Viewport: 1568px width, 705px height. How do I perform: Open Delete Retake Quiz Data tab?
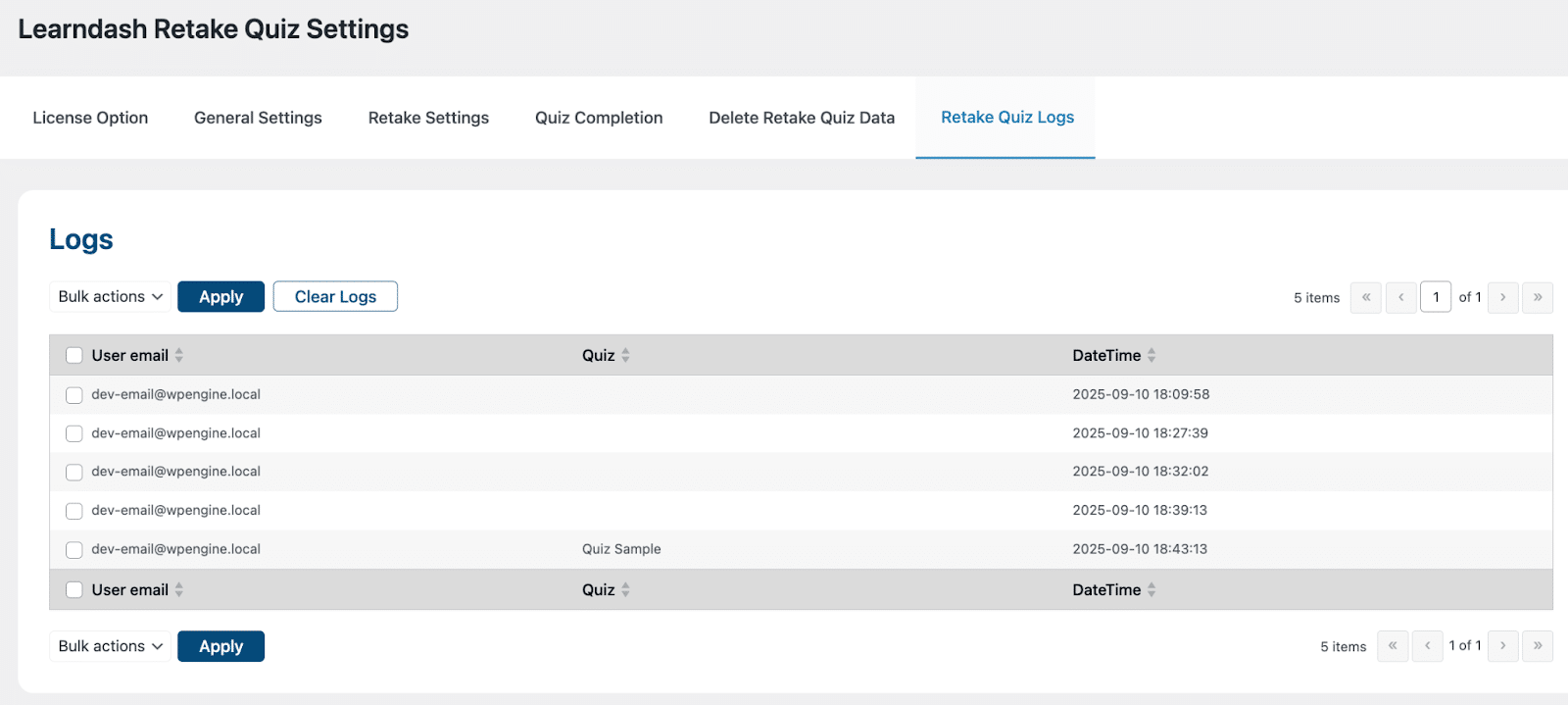(x=802, y=118)
